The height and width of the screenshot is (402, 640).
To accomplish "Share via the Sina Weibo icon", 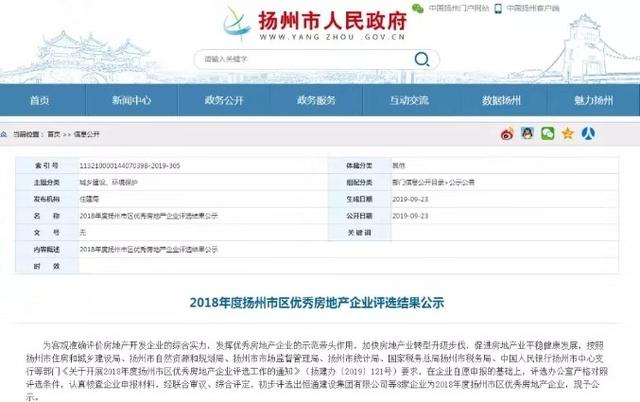I will [507, 134].
